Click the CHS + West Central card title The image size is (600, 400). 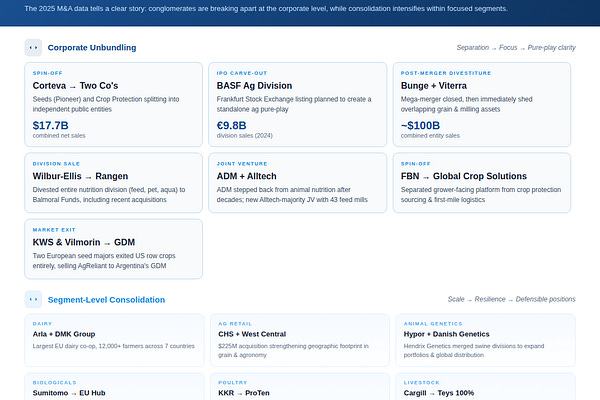click(x=252, y=334)
